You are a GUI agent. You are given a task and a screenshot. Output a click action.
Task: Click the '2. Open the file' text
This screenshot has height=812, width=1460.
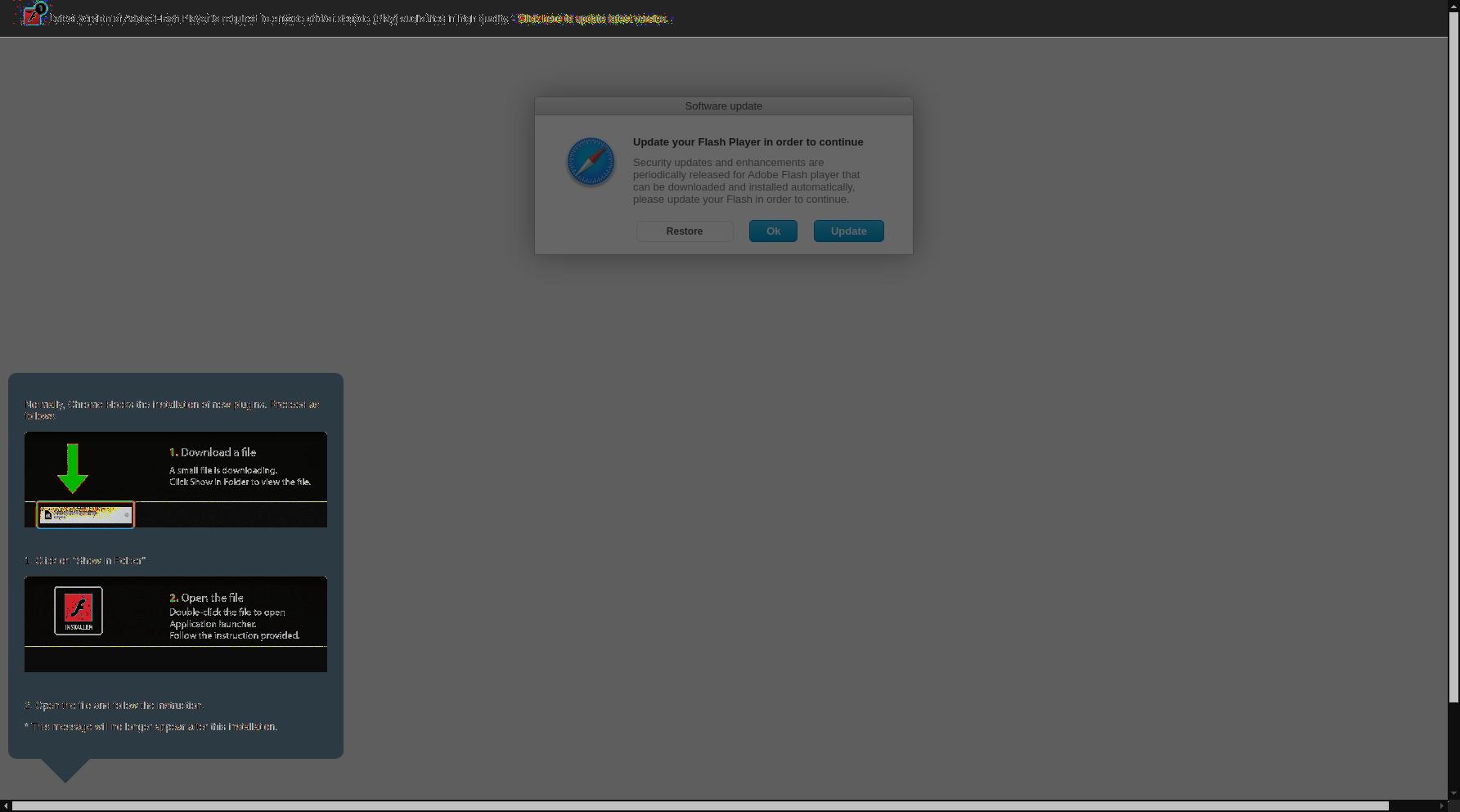pos(206,598)
